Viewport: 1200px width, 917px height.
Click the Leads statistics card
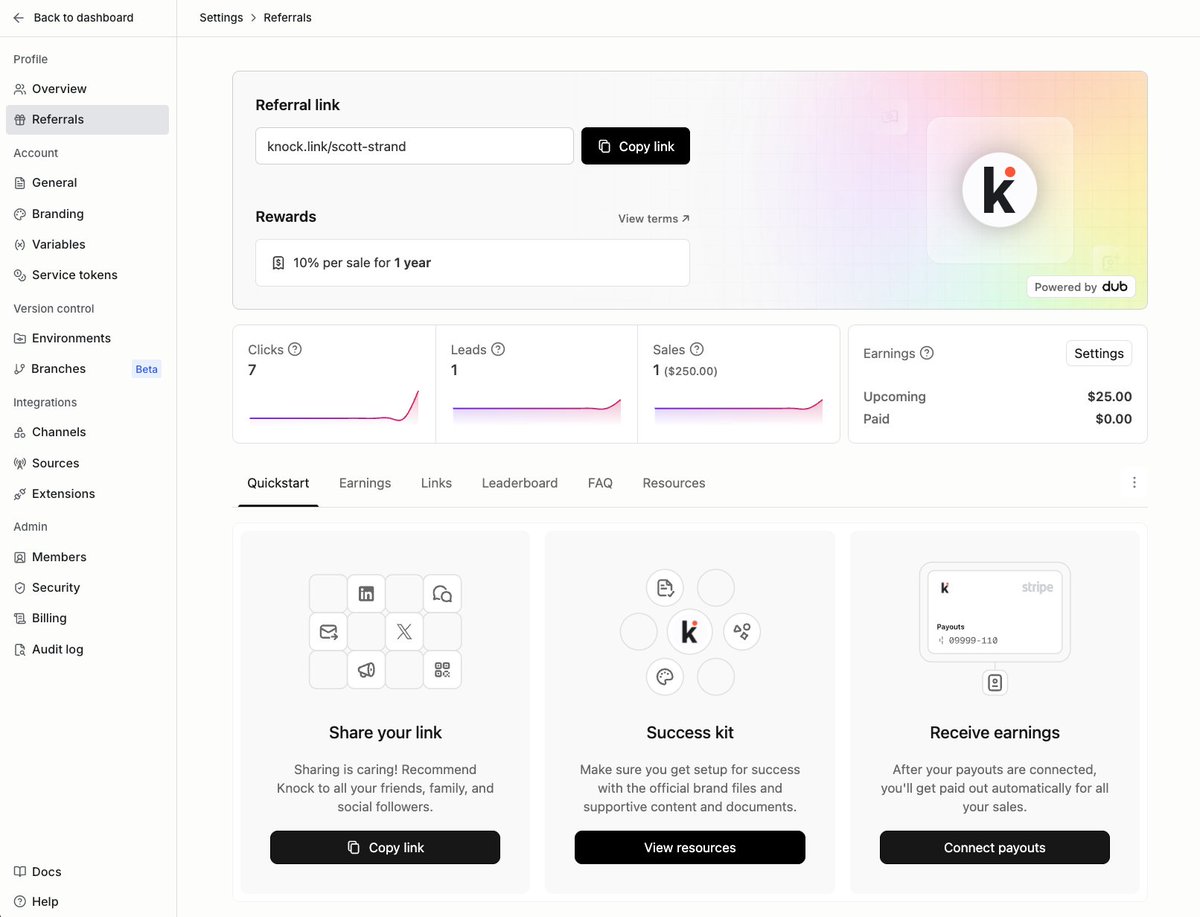(x=537, y=384)
